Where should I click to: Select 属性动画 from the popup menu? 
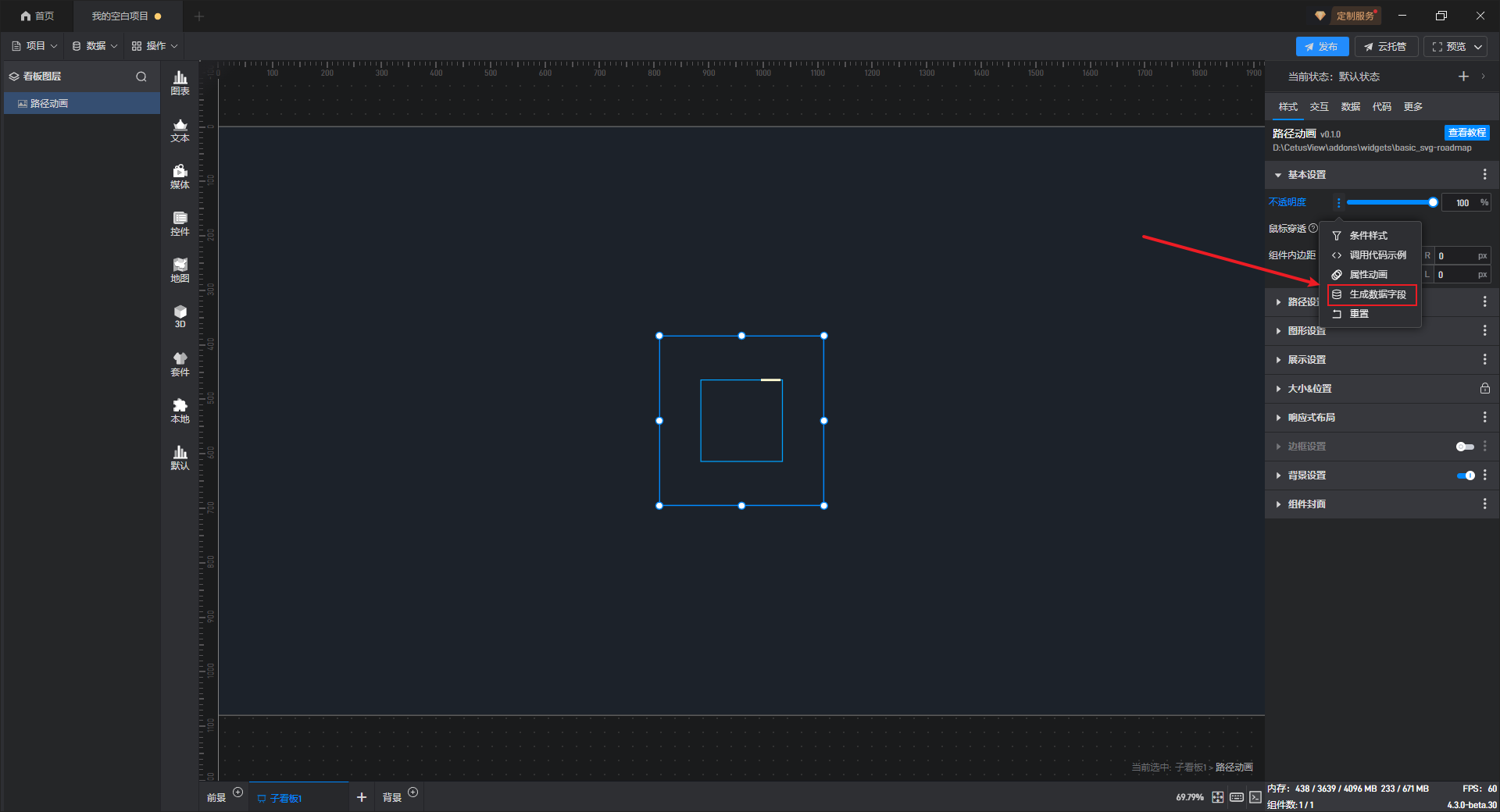pyautogui.click(x=1369, y=275)
